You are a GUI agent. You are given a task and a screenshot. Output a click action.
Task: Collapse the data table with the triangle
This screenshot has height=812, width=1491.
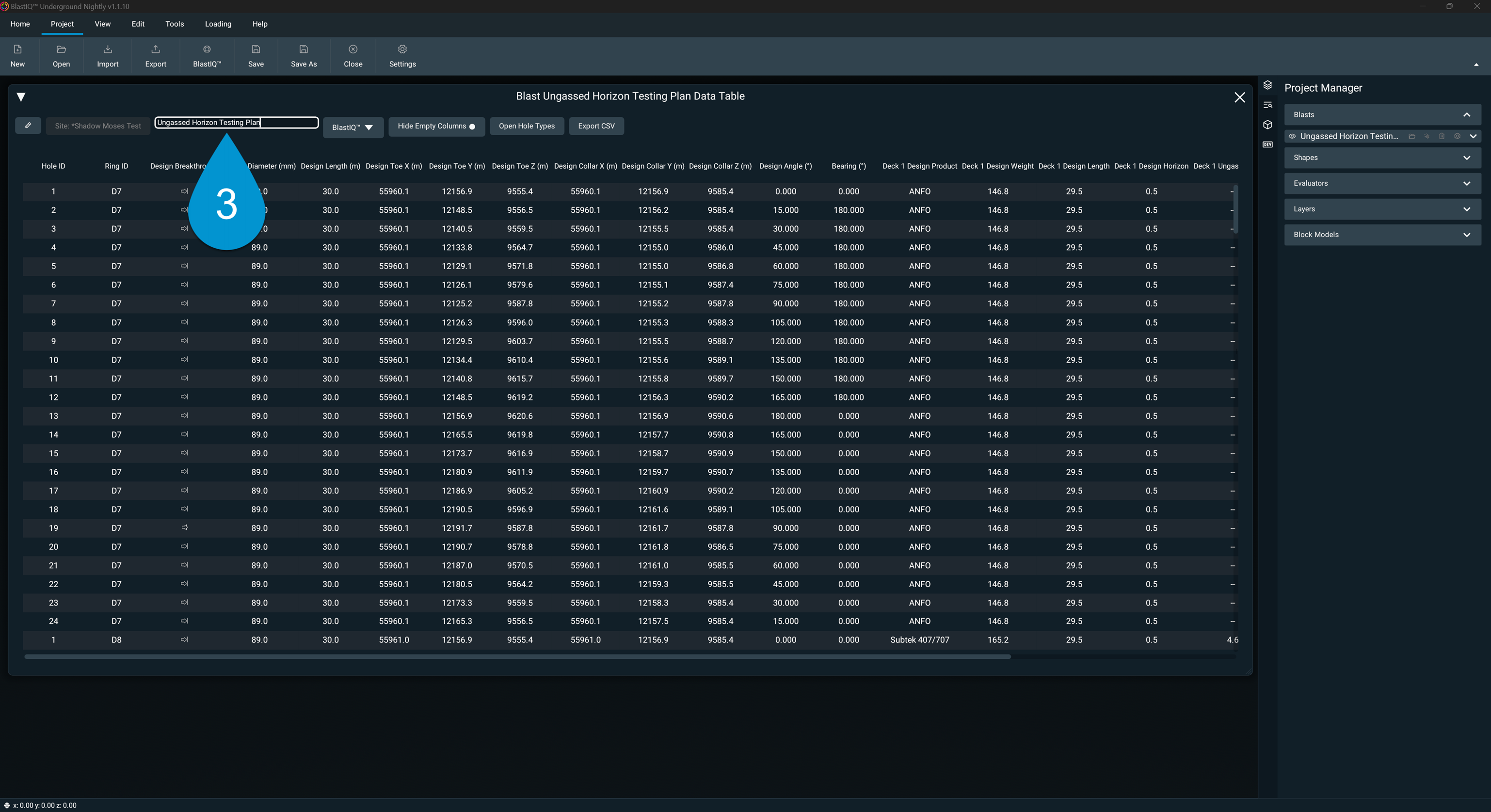21,97
